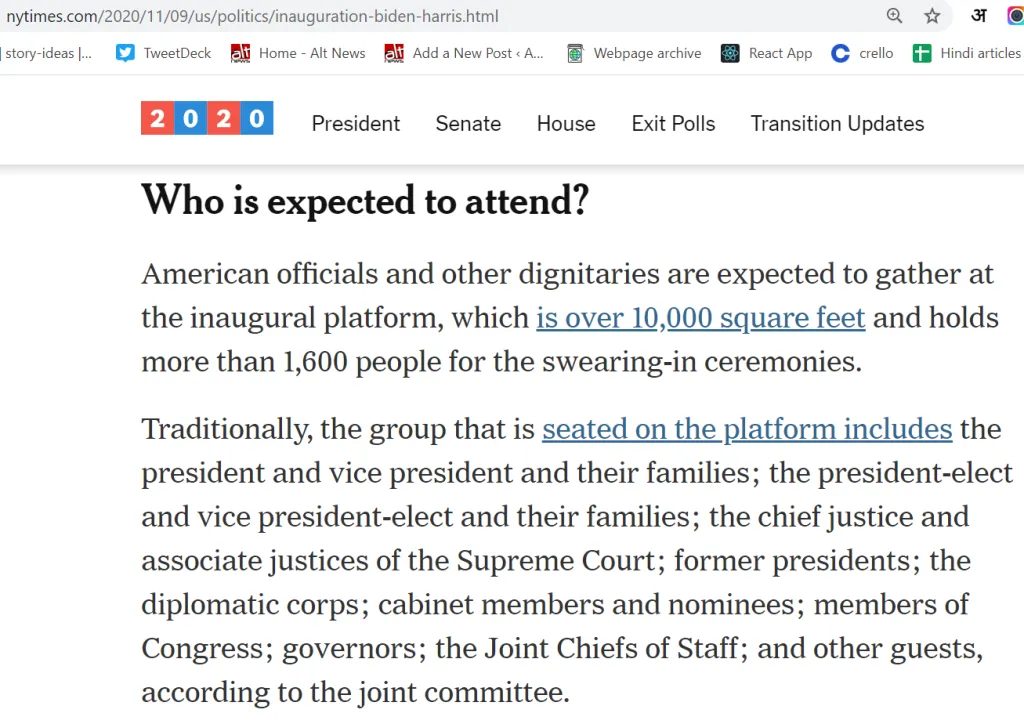Image resolution: width=1024 pixels, height=724 pixels.
Task: Select the Senate nav item
Action: [468, 123]
